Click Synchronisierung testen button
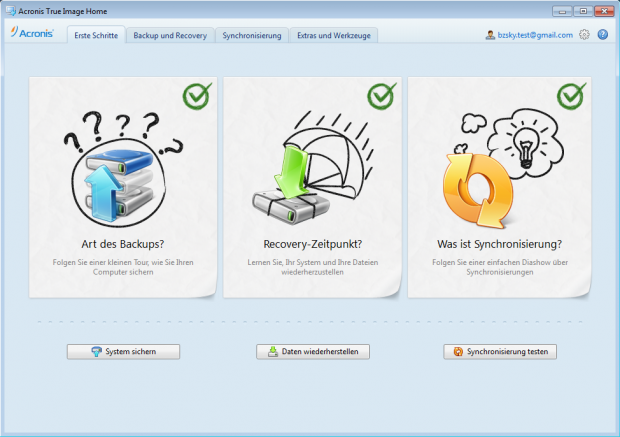 point(500,352)
